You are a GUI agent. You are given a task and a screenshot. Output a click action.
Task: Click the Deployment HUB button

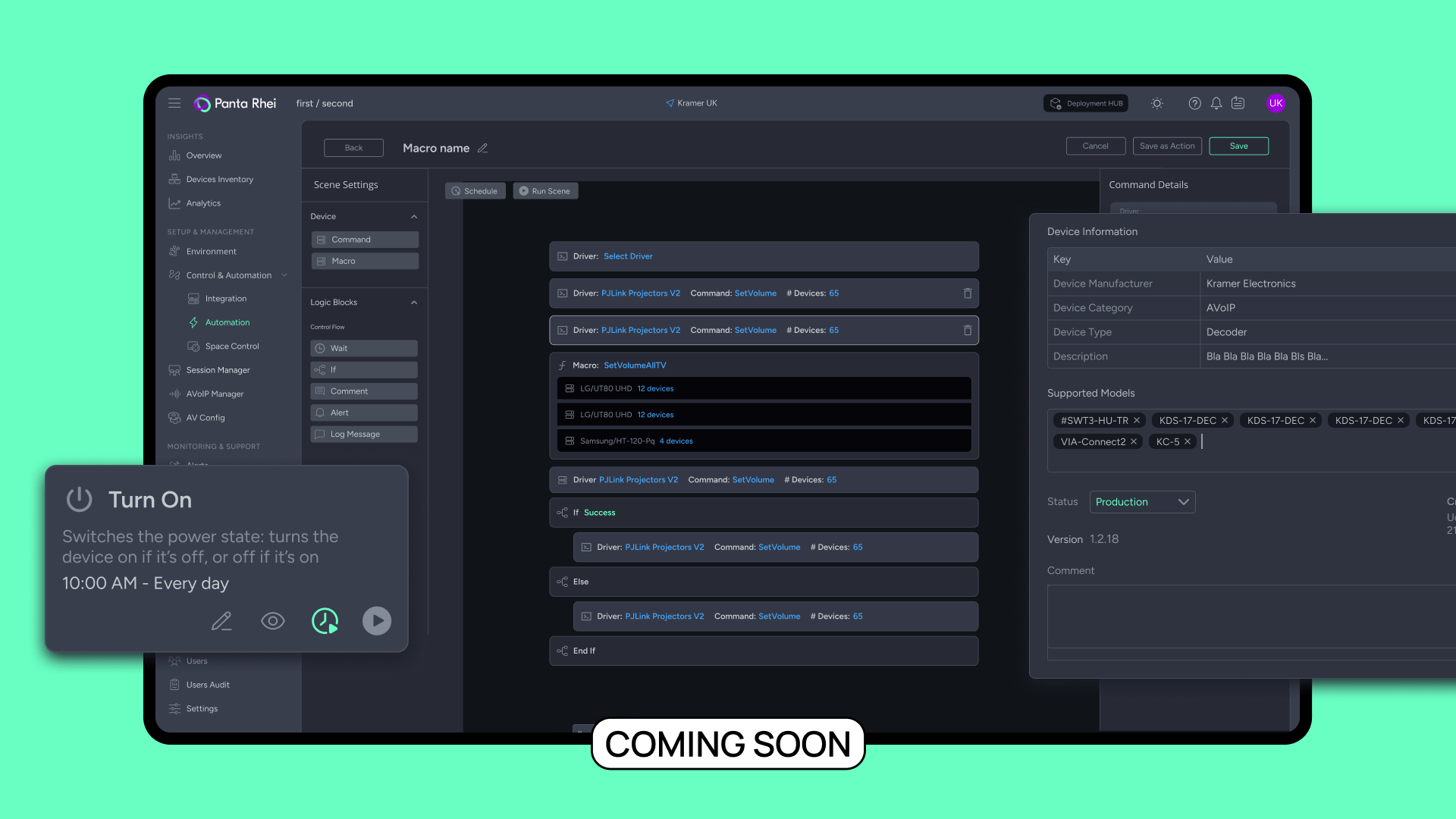[1085, 103]
